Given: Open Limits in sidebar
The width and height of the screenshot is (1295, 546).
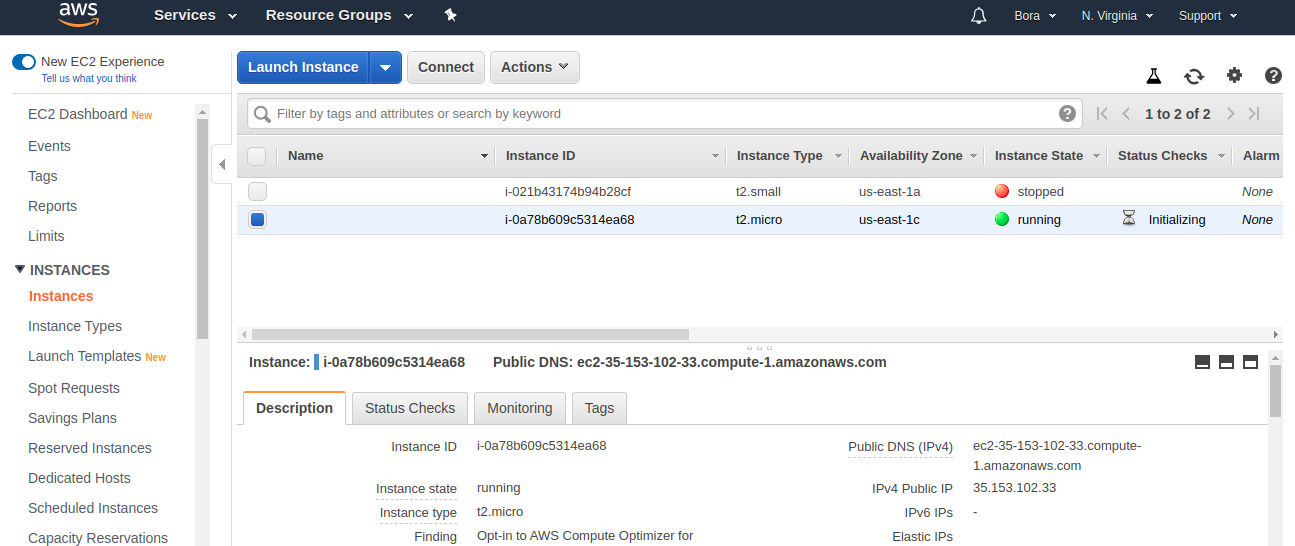Looking at the screenshot, I should pyautogui.click(x=46, y=236).
